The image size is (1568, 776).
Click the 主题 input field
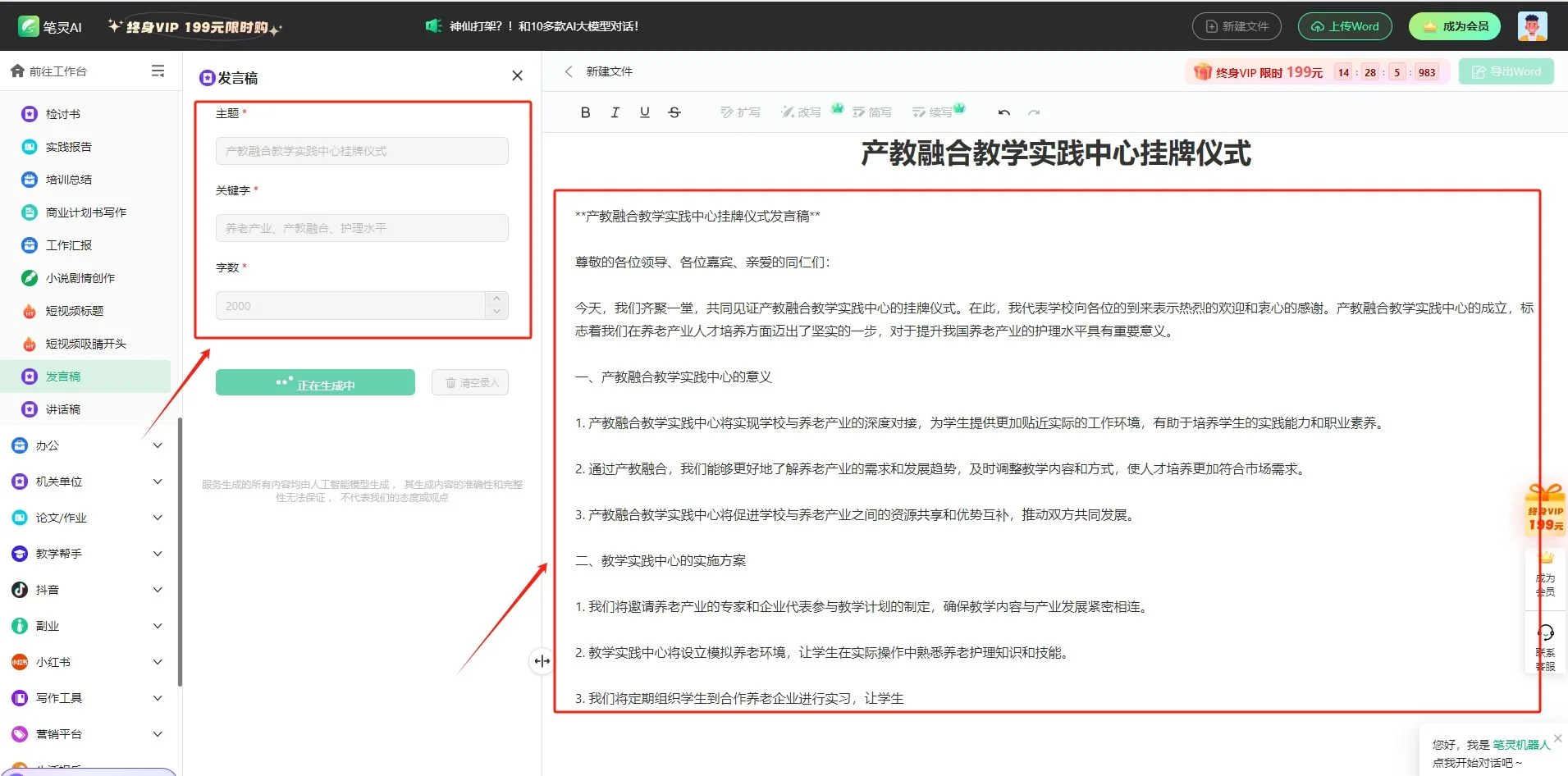362,151
